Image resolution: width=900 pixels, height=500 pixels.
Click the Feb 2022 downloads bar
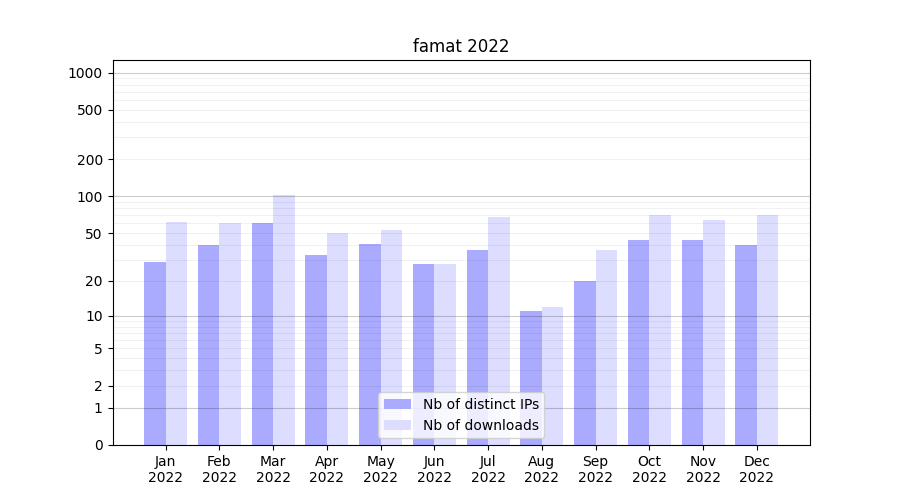tap(230, 333)
